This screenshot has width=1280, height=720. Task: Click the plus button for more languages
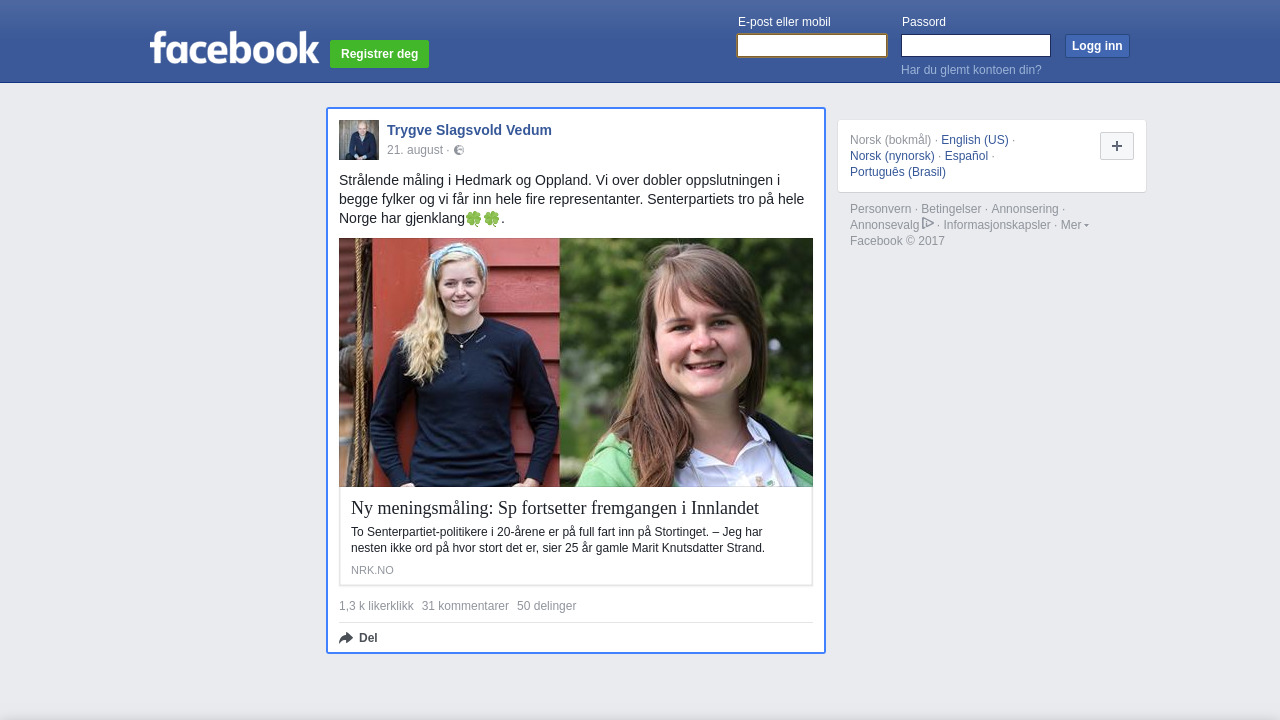(1117, 146)
